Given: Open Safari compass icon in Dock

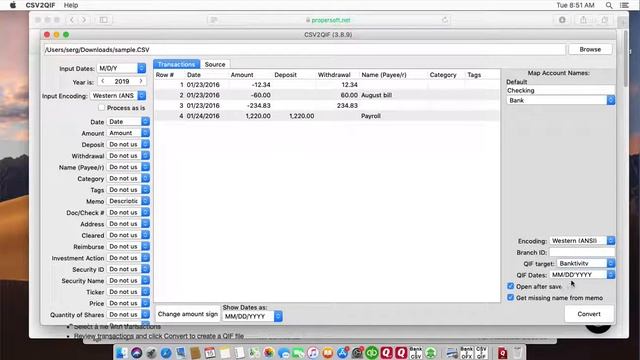Looking at the screenshot, I should coord(166,353).
